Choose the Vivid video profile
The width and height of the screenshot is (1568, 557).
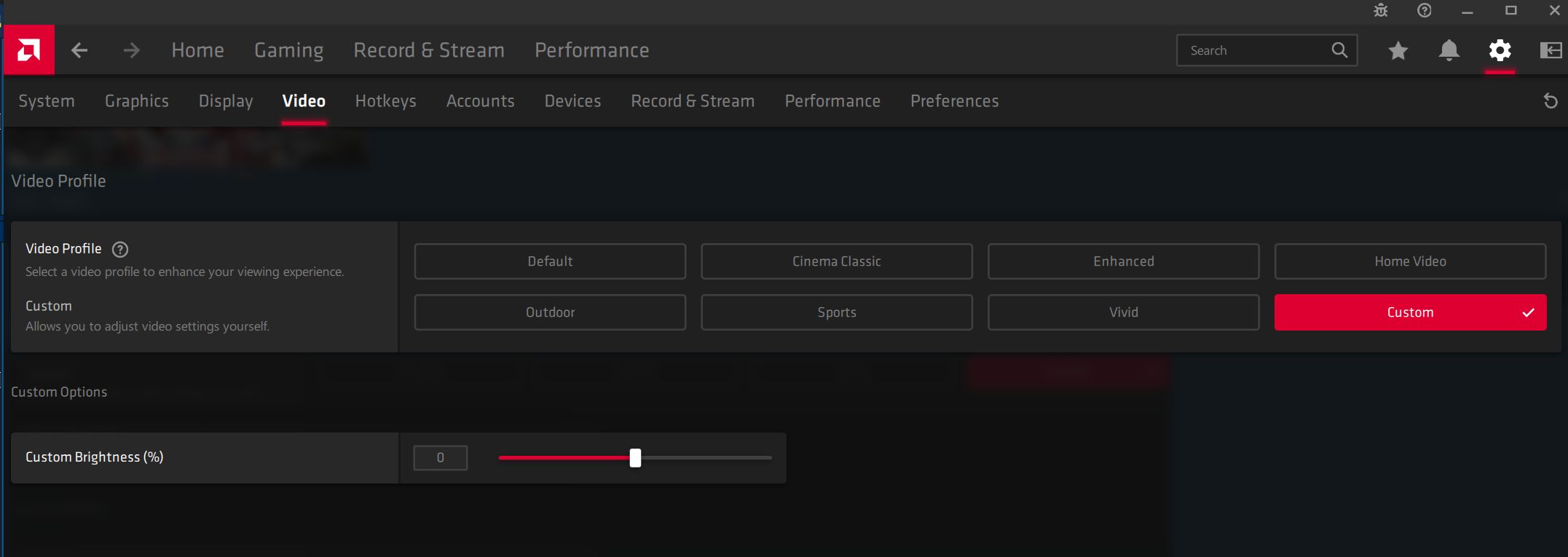[x=1123, y=312]
